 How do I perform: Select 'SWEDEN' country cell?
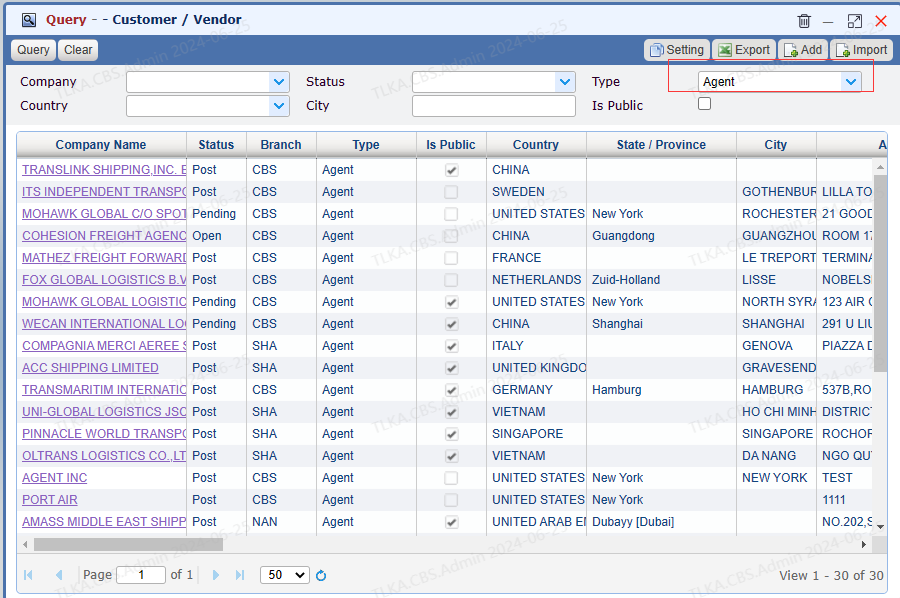click(536, 192)
